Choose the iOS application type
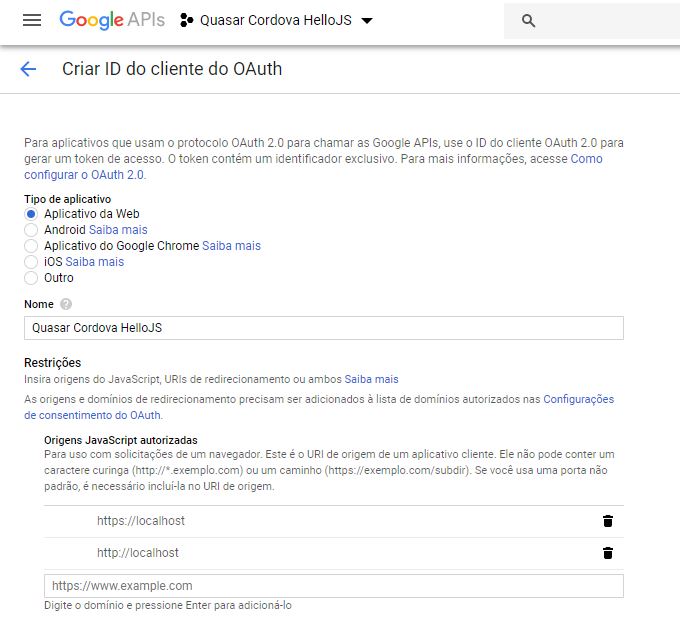The image size is (680, 631). [32, 262]
